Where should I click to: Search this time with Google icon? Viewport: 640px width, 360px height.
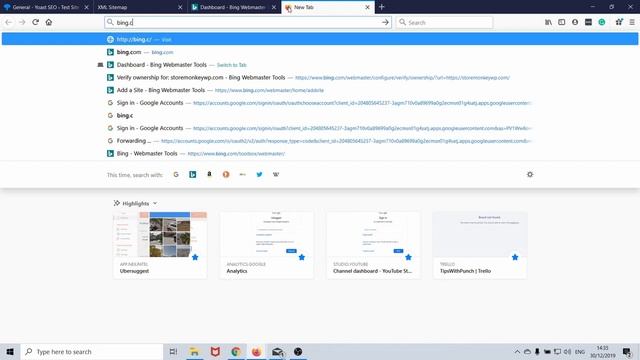point(176,174)
